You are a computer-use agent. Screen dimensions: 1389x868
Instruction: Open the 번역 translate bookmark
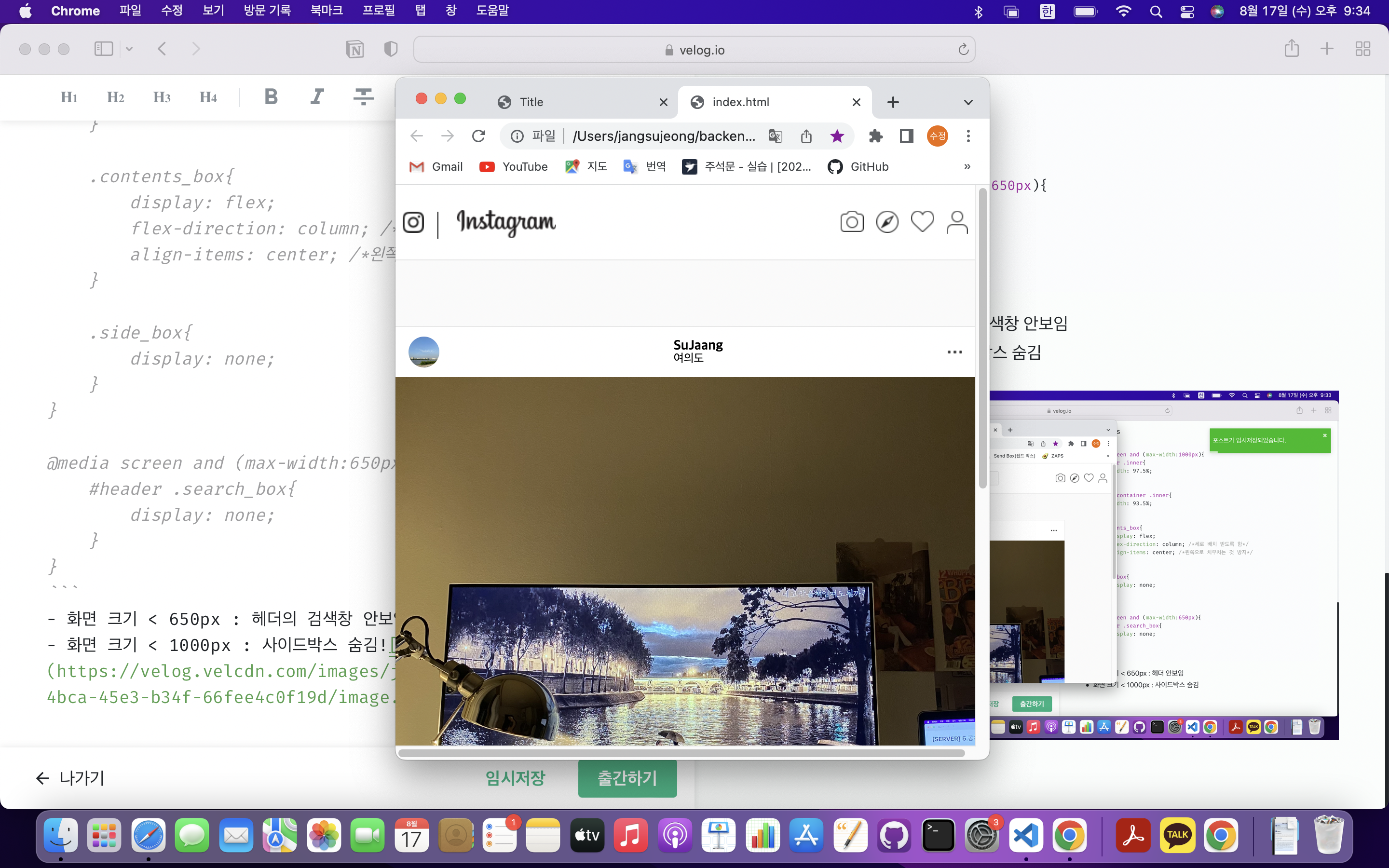[x=644, y=166]
